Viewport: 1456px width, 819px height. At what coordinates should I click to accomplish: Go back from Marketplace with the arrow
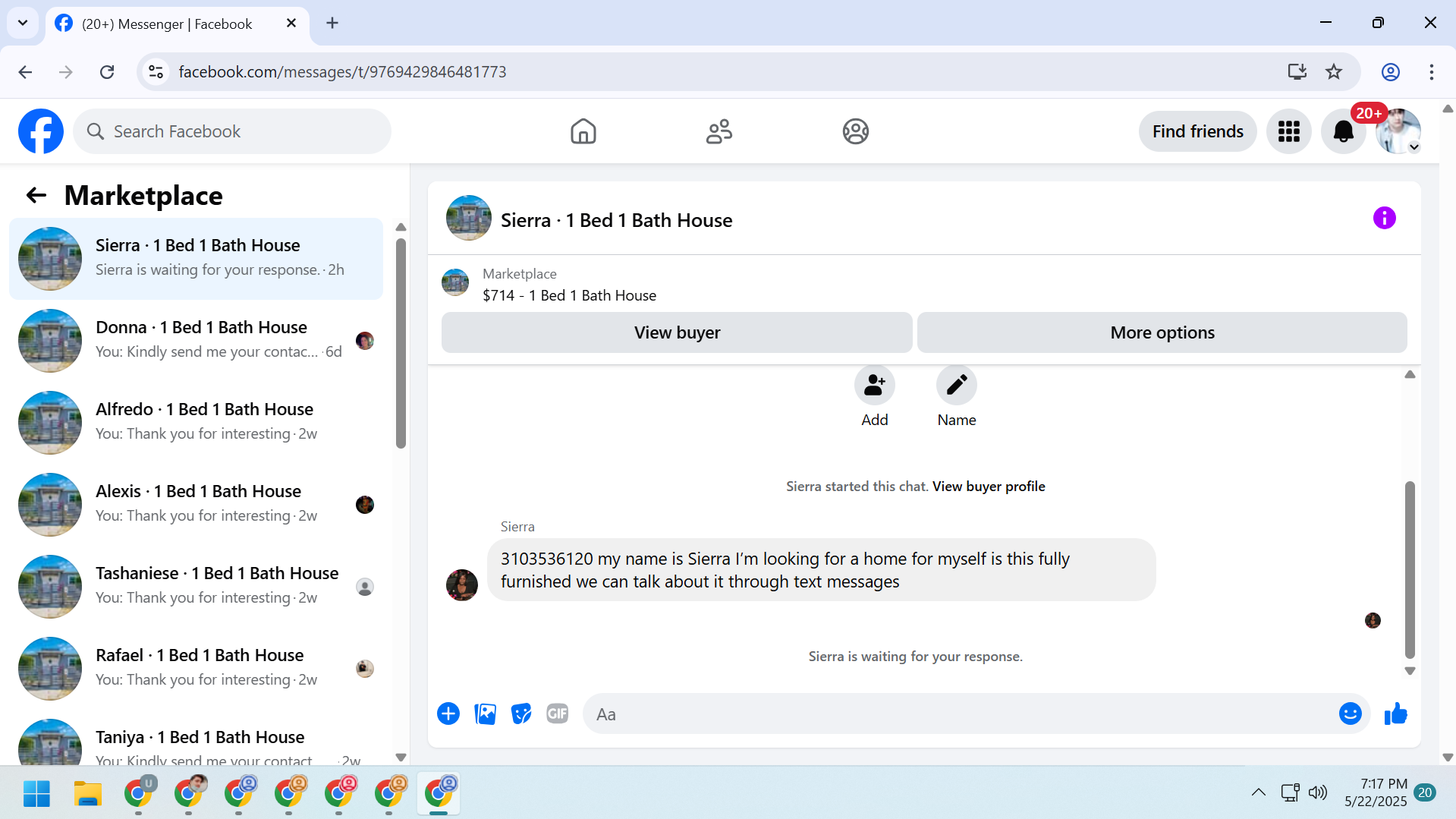(36, 196)
